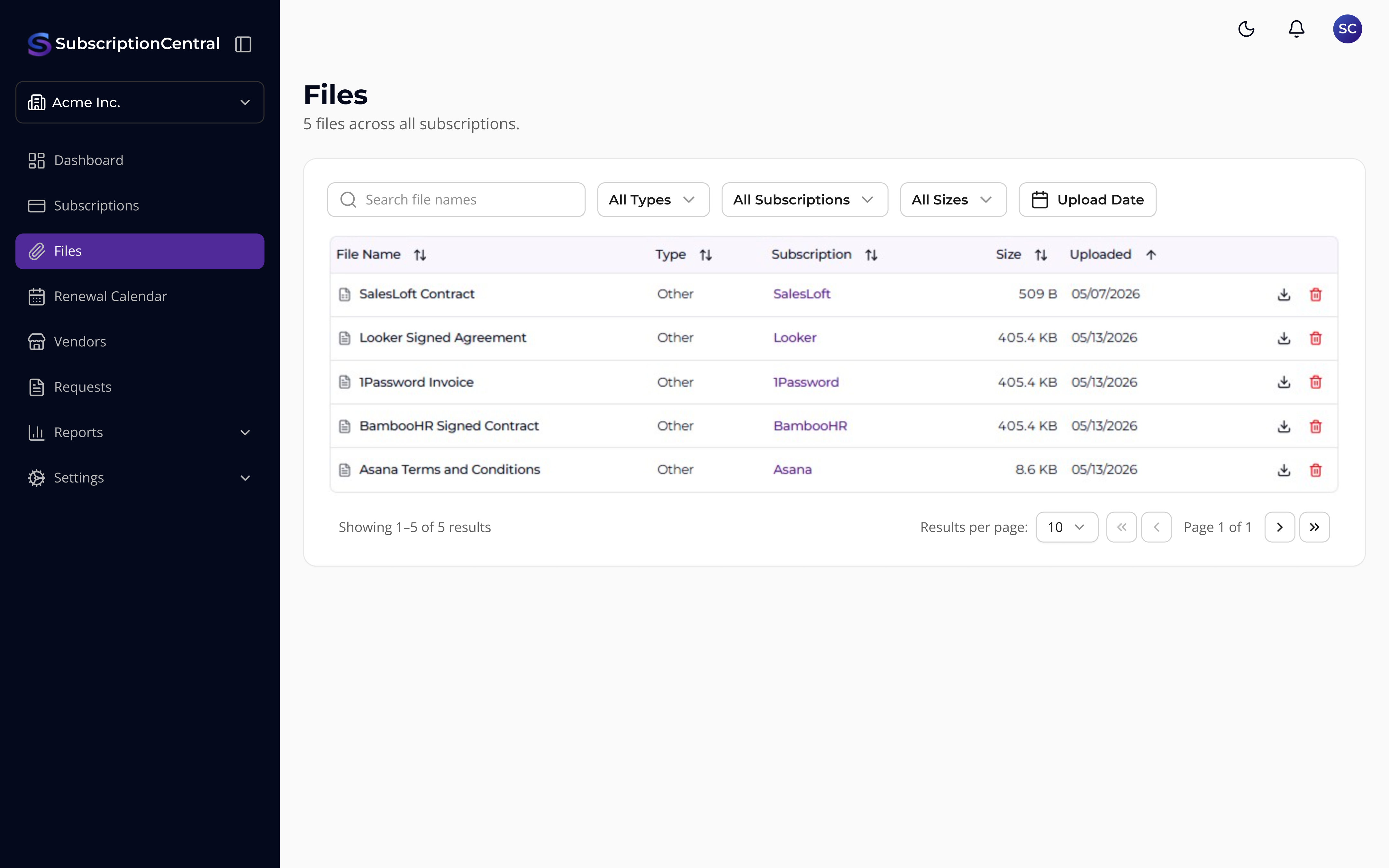
Task: Open Vendors in sidebar
Action: coord(140,341)
